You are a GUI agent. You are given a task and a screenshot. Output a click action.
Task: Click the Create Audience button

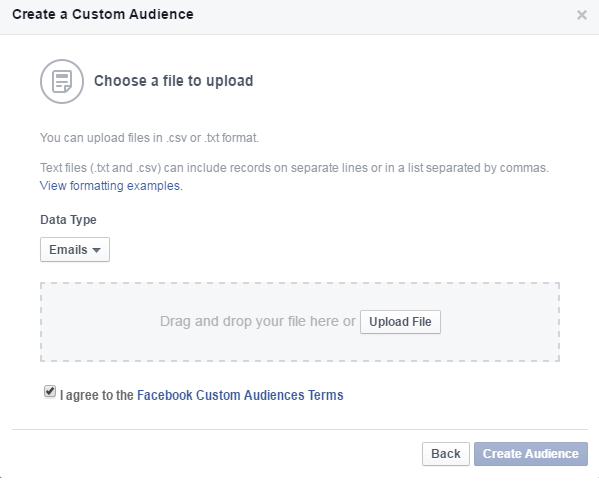coord(531,454)
